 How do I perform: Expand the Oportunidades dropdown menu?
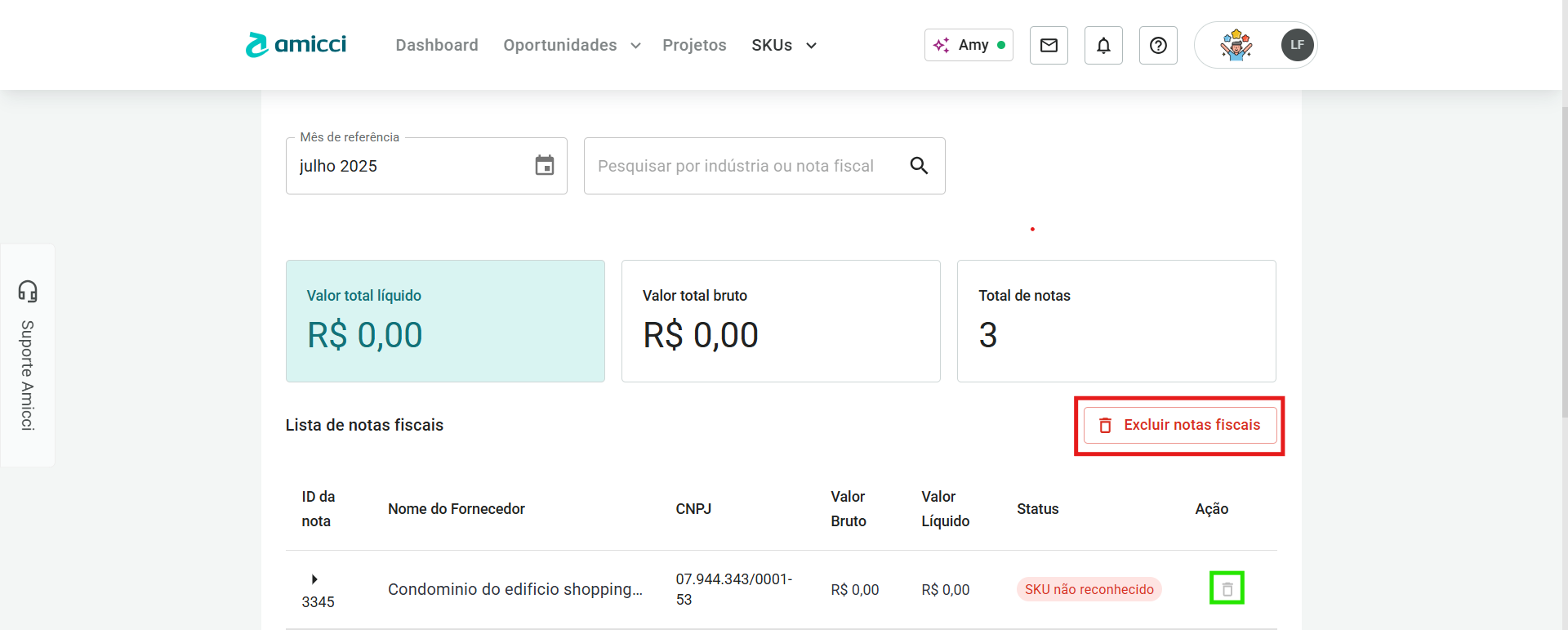click(x=572, y=46)
